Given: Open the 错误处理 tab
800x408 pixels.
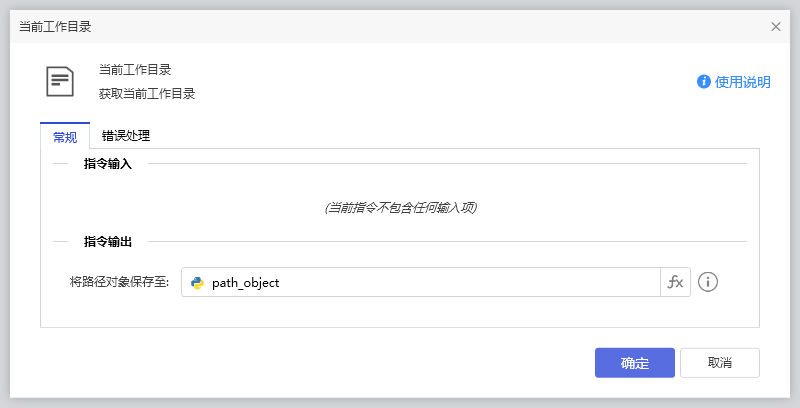Looking at the screenshot, I should click(x=126, y=137).
